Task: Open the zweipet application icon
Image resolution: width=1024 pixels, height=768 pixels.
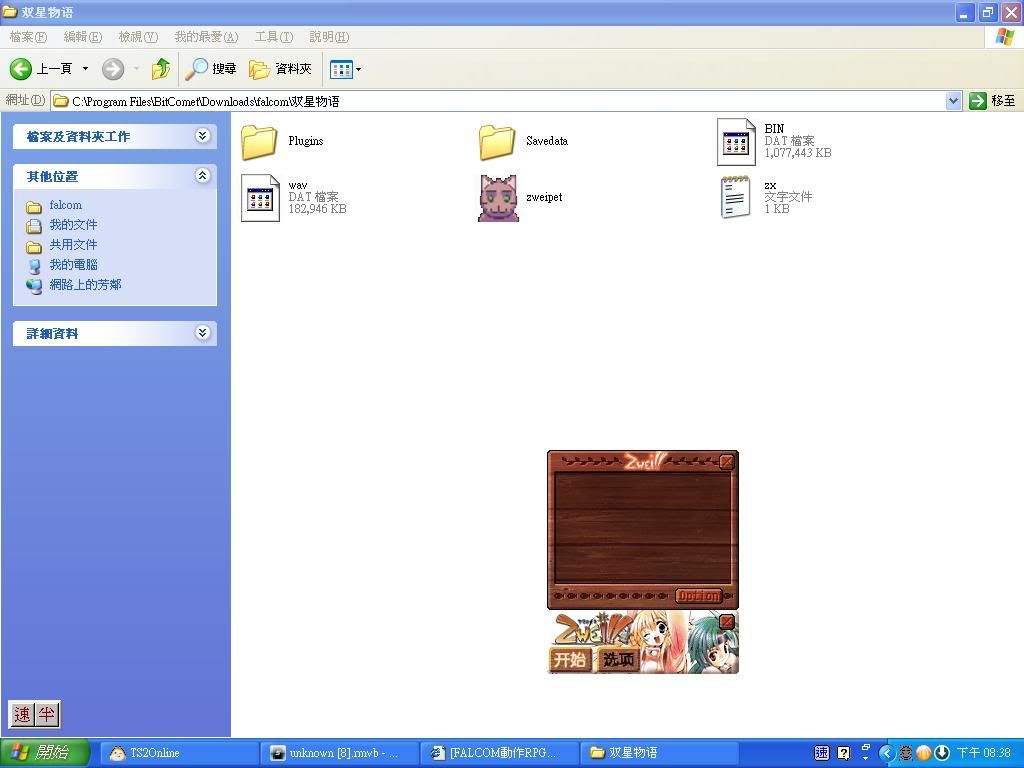Action: pos(498,198)
